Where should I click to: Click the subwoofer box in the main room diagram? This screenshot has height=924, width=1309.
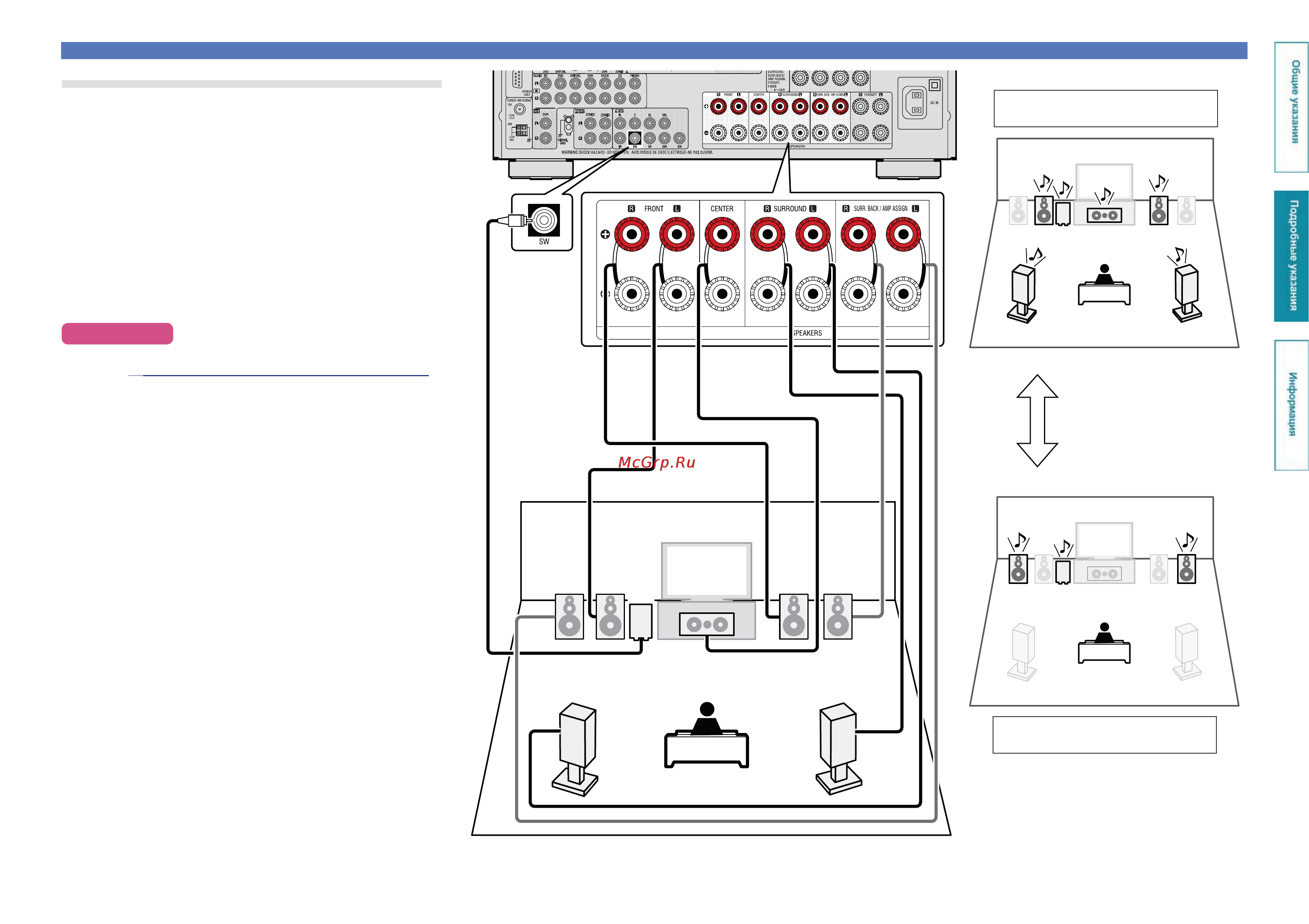(x=641, y=622)
